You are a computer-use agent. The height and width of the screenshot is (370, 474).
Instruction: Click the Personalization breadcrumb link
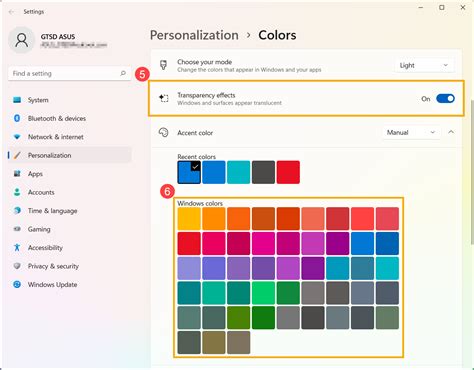tap(194, 35)
